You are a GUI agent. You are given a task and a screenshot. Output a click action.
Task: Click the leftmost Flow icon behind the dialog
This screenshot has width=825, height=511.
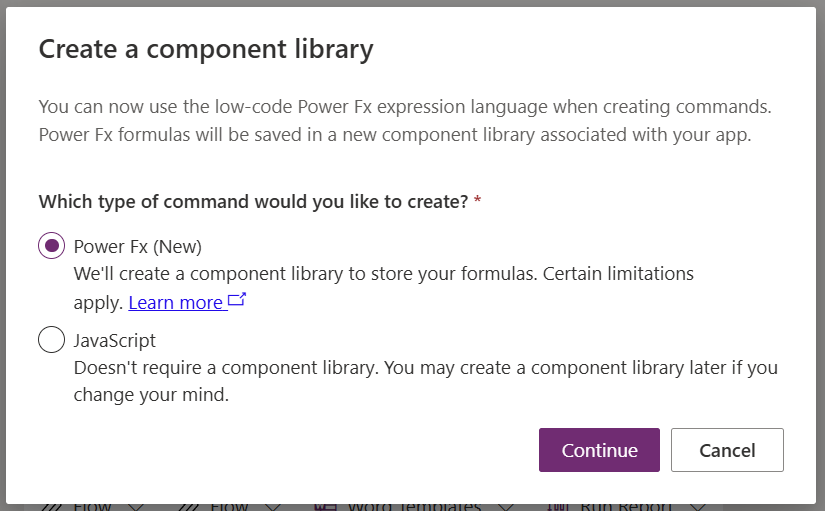(52, 506)
